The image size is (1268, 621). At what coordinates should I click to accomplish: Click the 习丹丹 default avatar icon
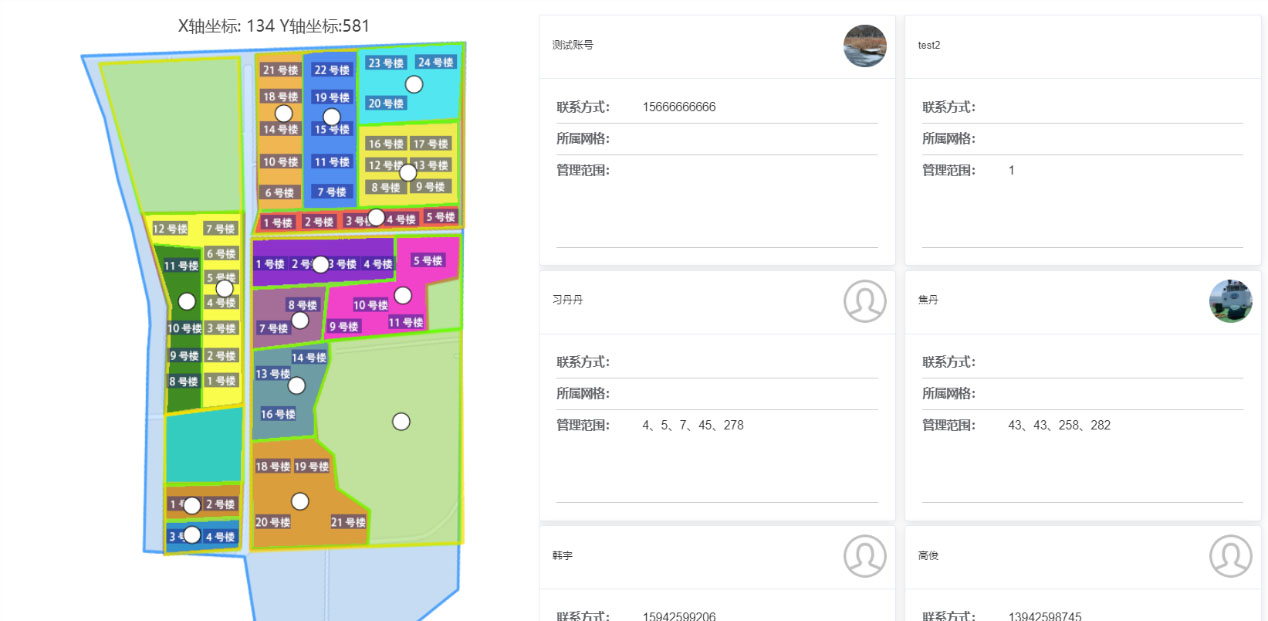coord(865,300)
